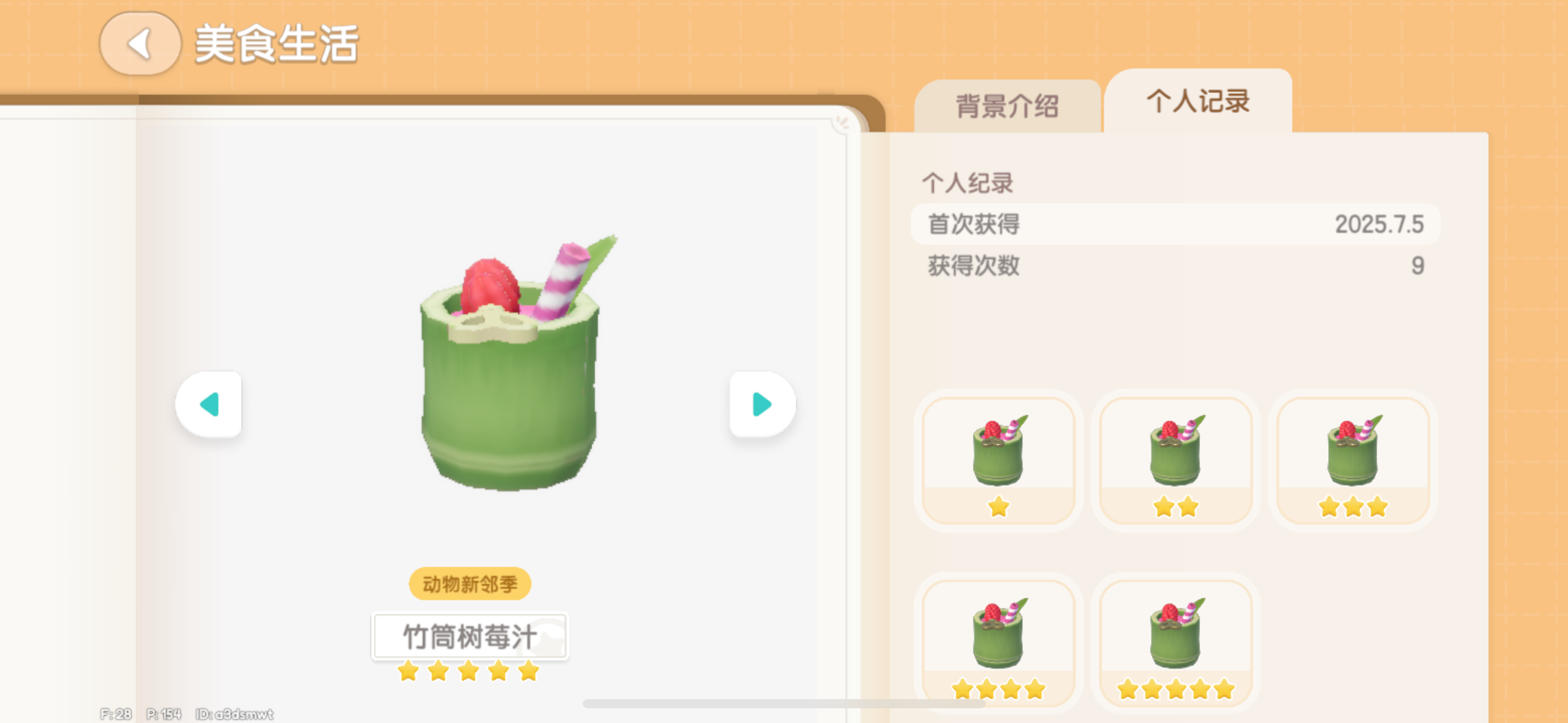The width and height of the screenshot is (1568, 723).
Task: Select the three-star bamboo juice thumbnail
Action: [1353, 461]
